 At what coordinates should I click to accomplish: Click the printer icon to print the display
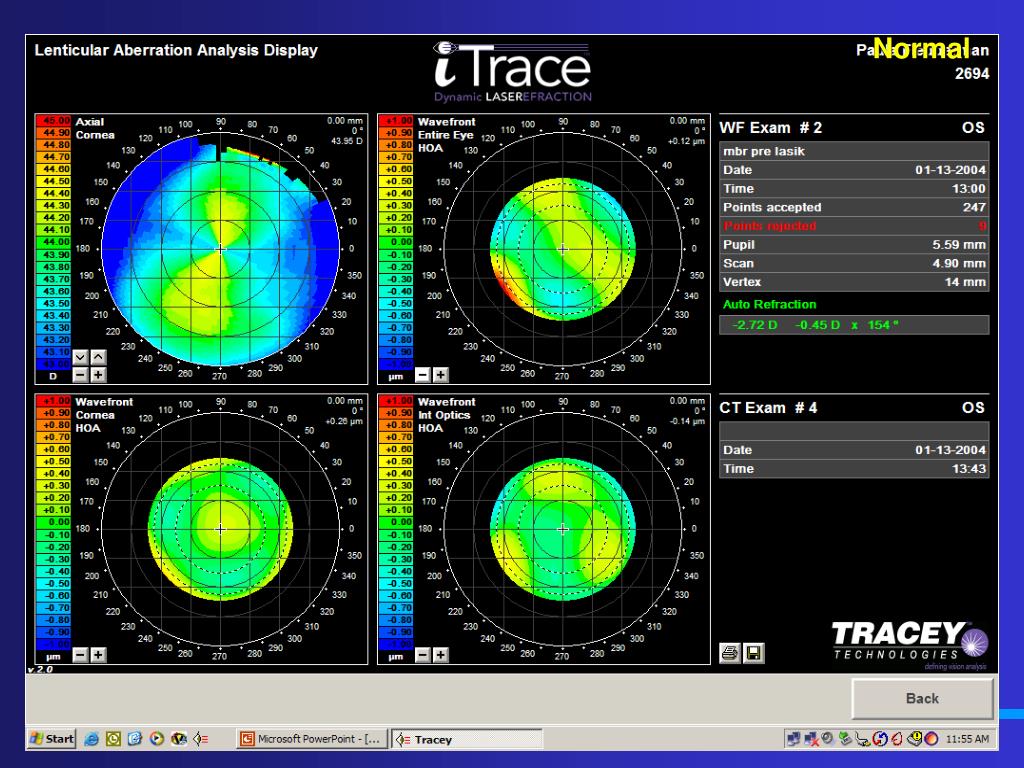pyautogui.click(x=730, y=653)
